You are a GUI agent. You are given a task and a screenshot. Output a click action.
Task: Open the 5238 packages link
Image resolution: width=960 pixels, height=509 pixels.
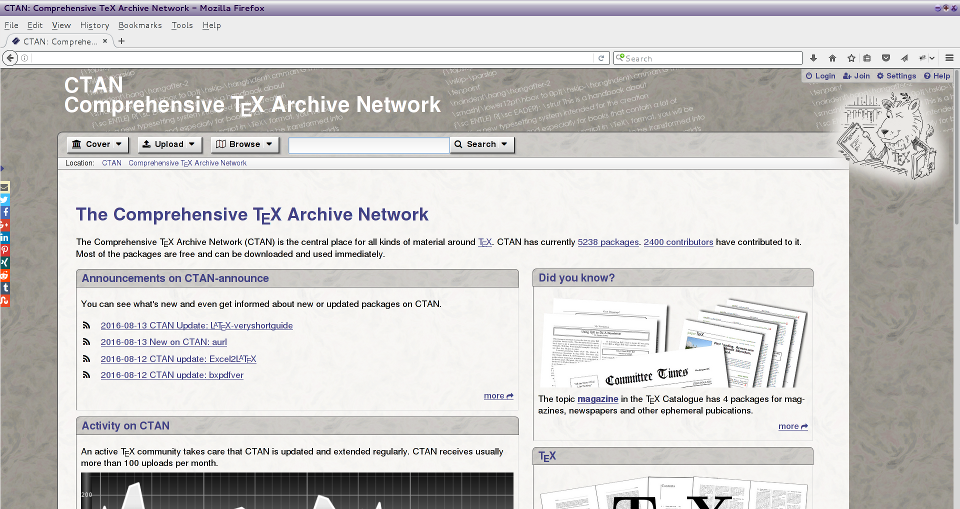tap(608, 242)
